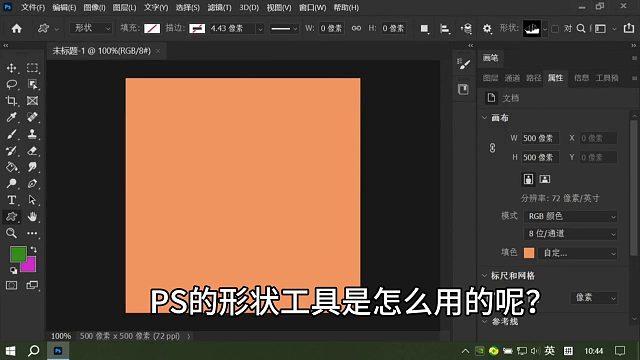
Task: Open the 自定 fill color dropdown
Action: coord(579,253)
